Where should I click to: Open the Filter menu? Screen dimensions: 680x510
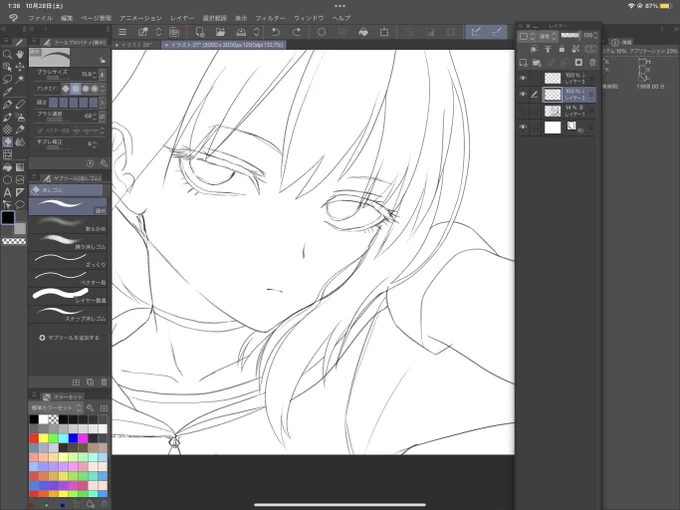270,18
